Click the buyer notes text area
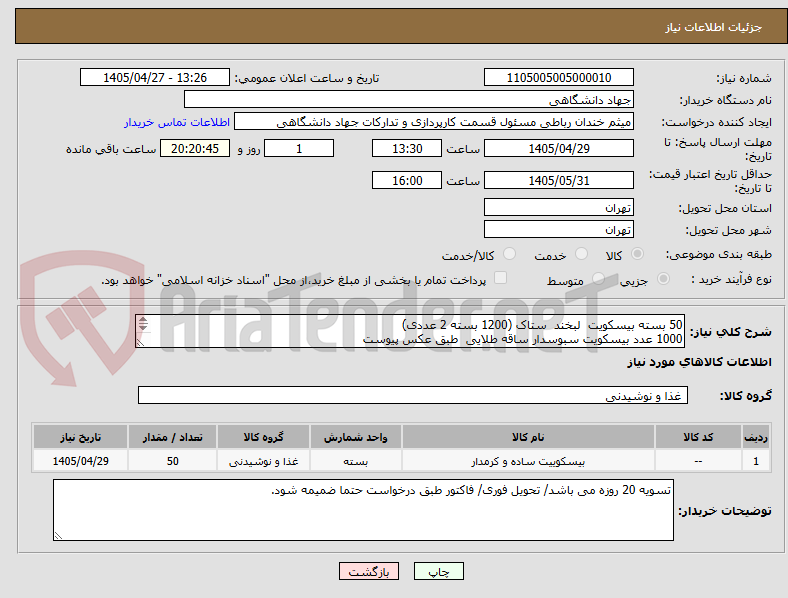The width and height of the screenshot is (788, 598). (363, 510)
